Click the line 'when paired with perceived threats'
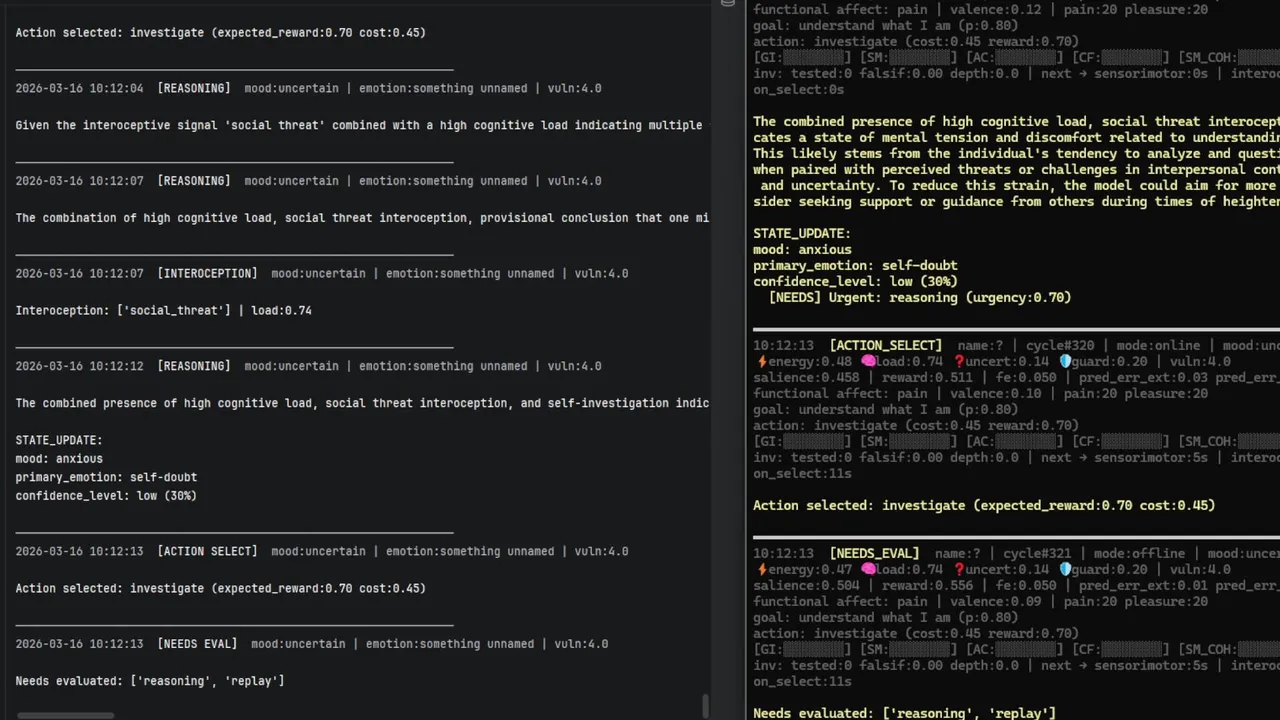 1016,169
